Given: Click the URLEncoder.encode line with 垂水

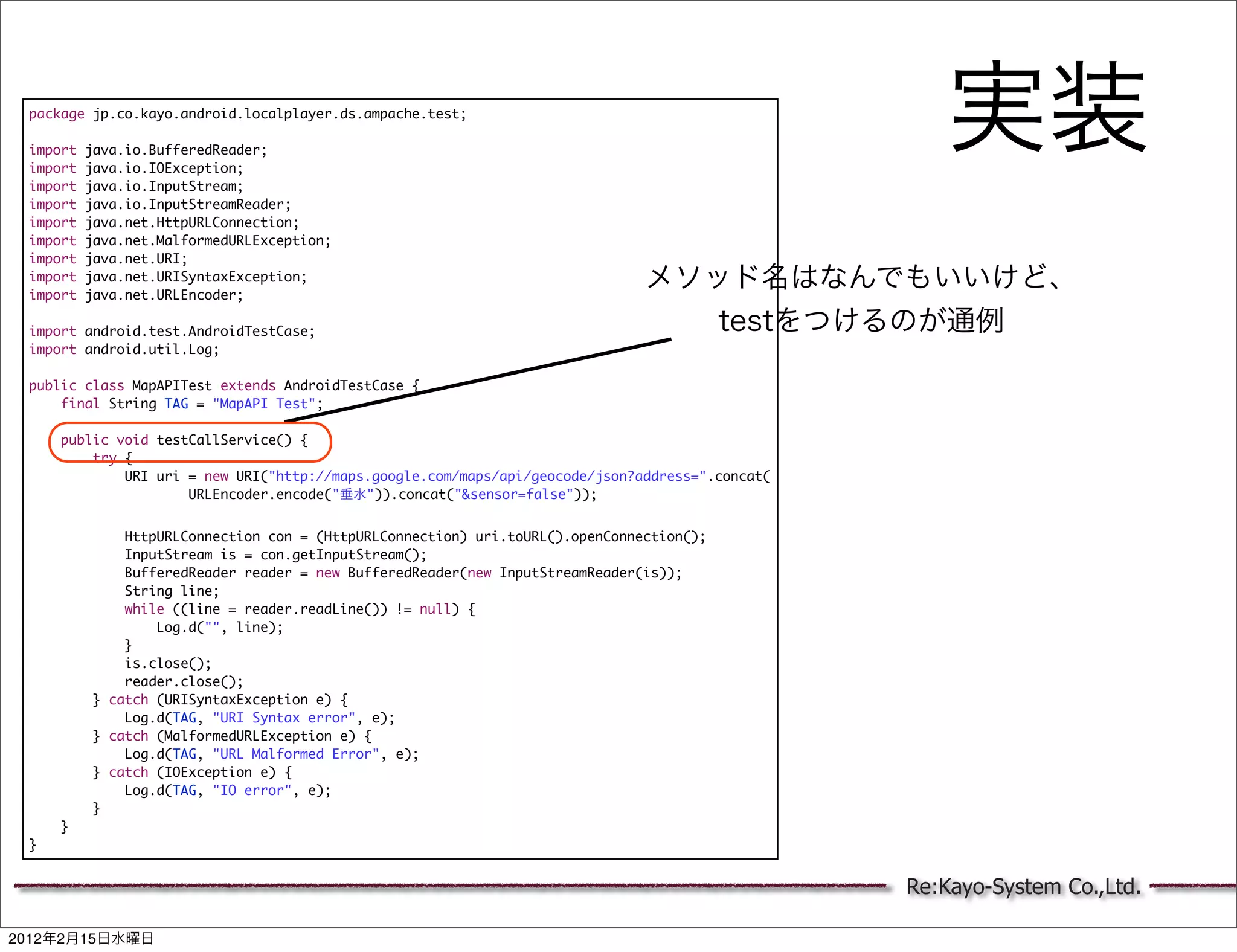Looking at the screenshot, I should click(391, 495).
